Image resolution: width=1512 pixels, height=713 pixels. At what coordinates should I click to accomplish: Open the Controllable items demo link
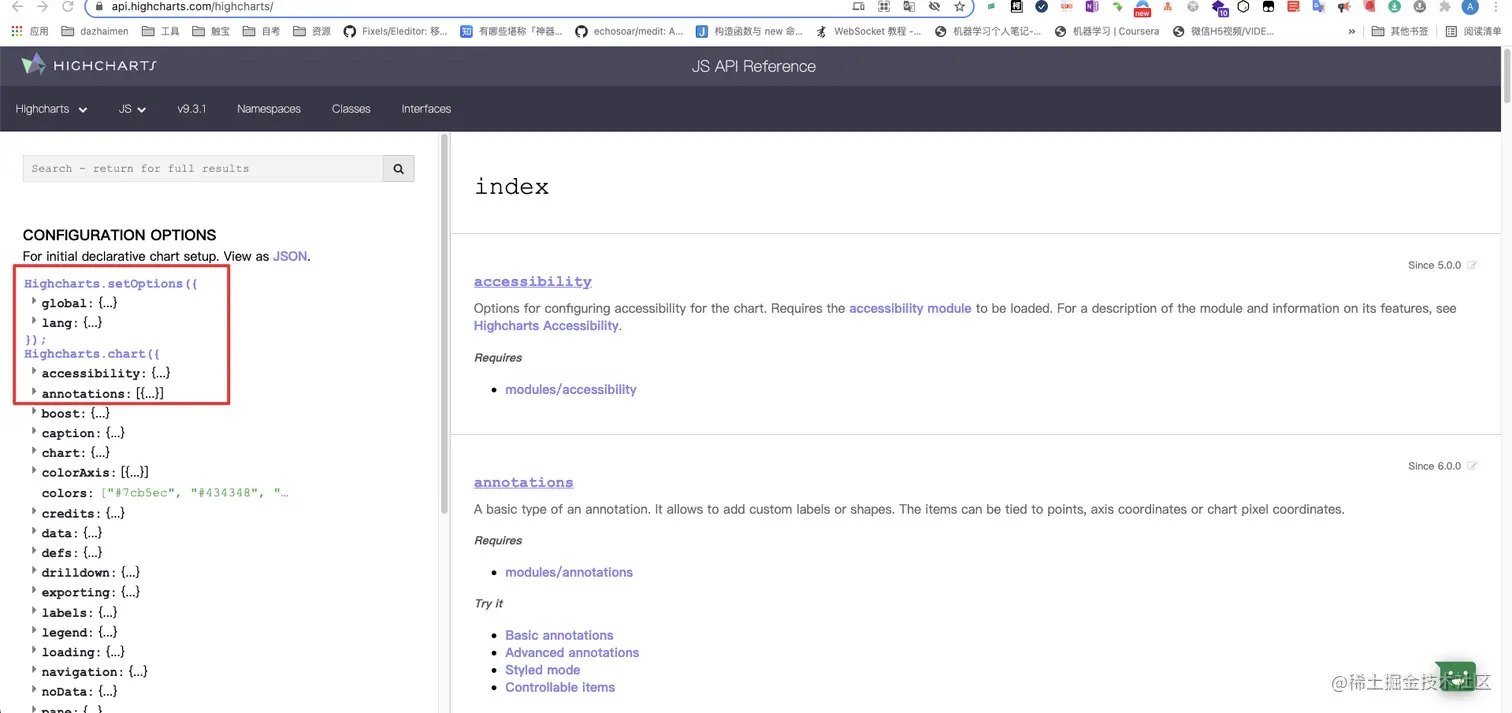coord(560,687)
